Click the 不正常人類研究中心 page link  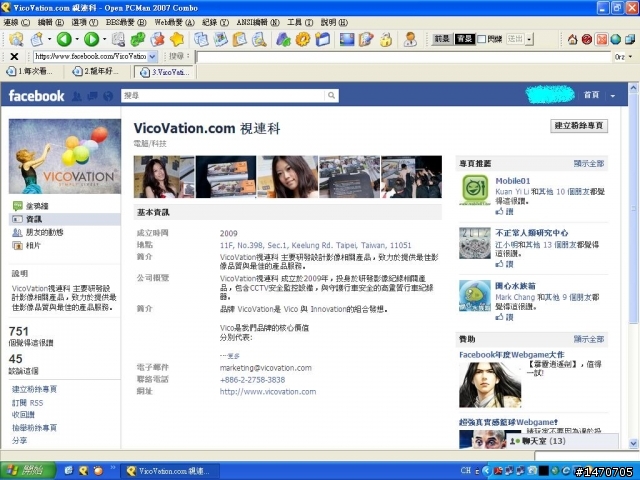click(x=531, y=233)
